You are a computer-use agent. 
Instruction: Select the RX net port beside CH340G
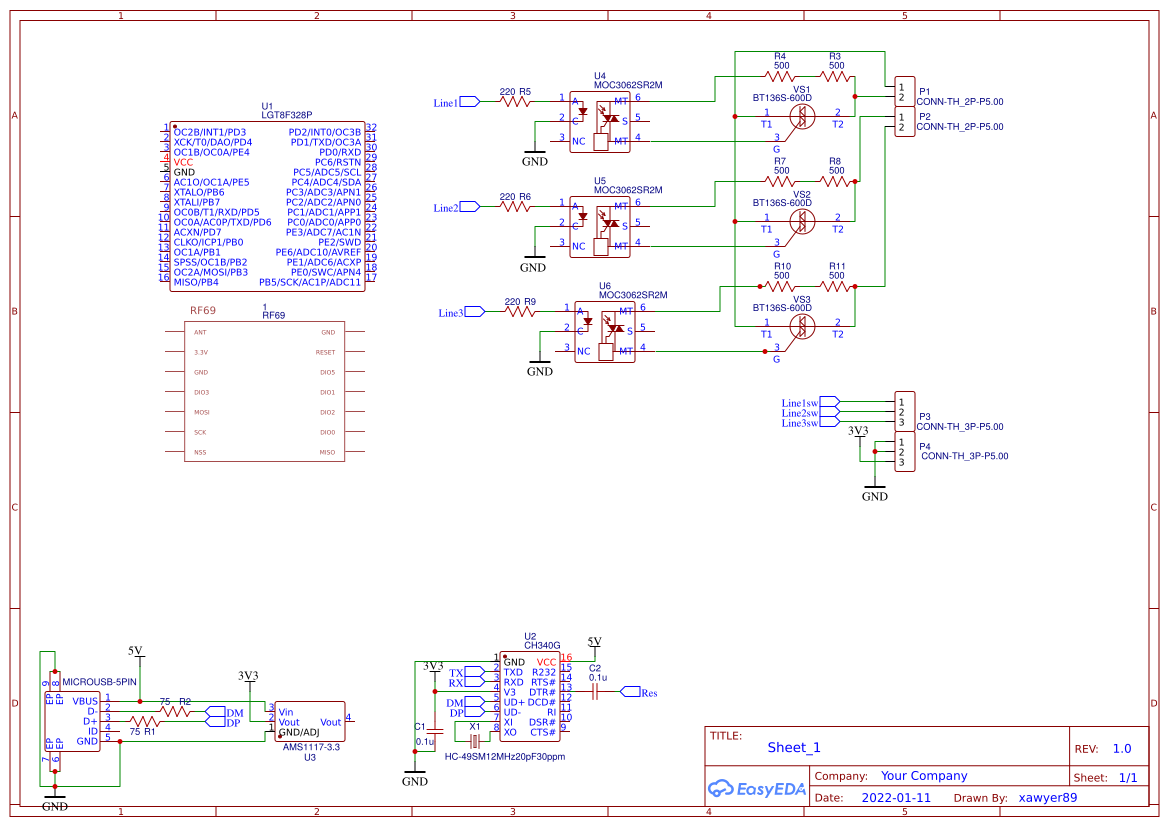click(x=474, y=682)
